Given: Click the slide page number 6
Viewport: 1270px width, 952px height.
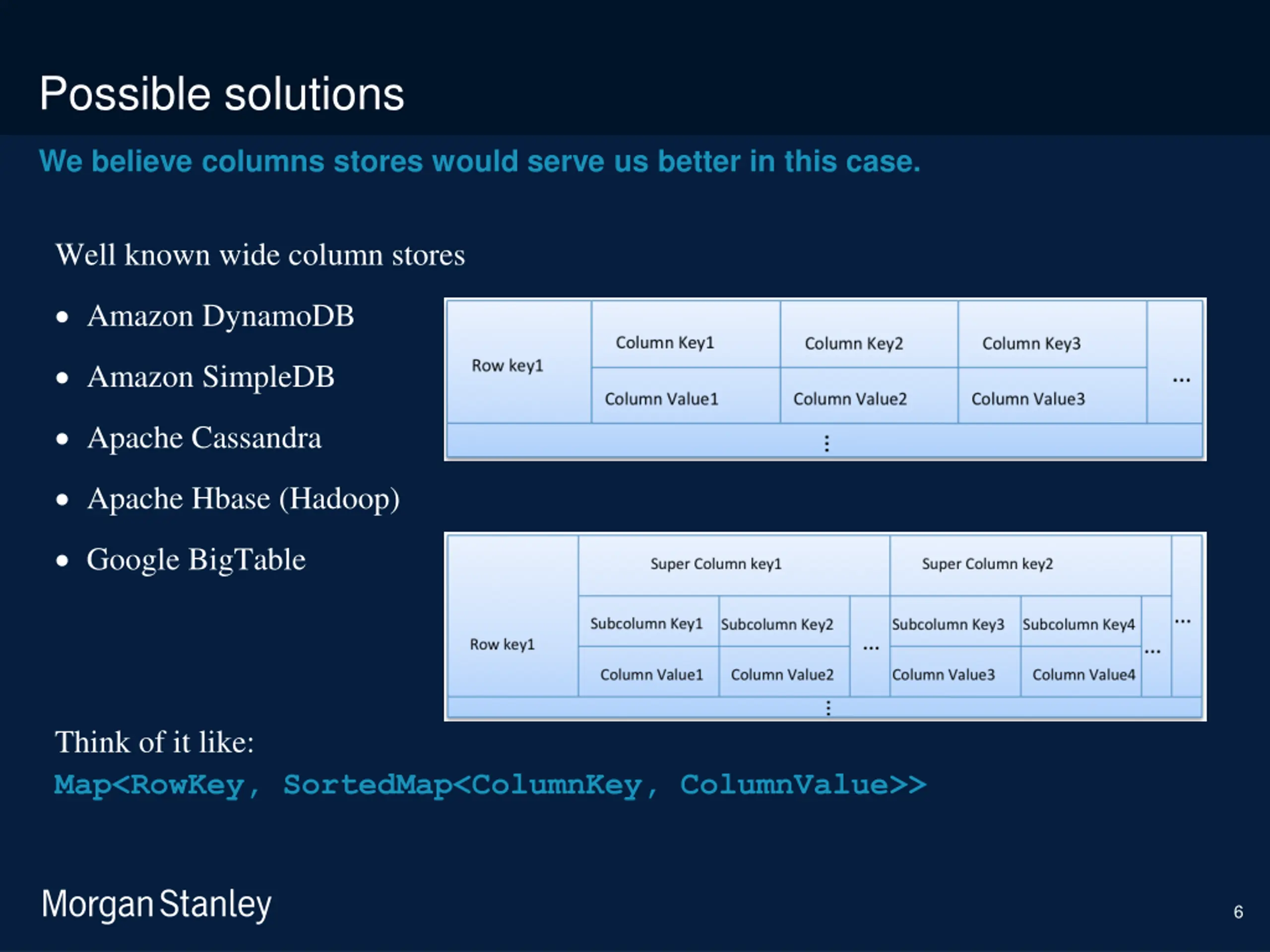Looking at the screenshot, I should [x=1238, y=912].
